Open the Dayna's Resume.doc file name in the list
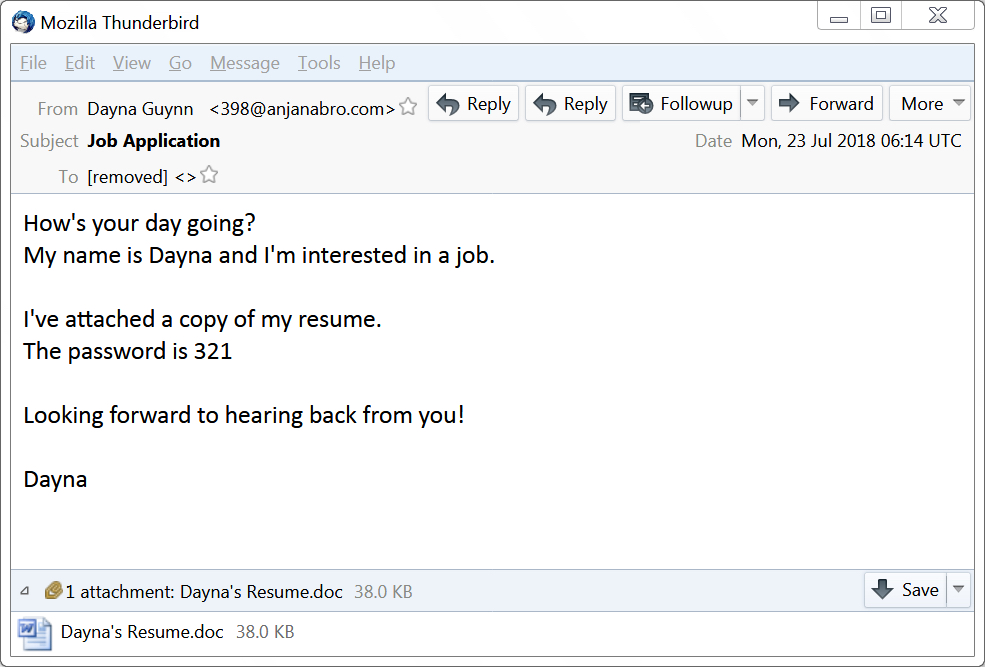The height and width of the screenshot is (667, 985). pyautogui.click(x=142, y=632)
